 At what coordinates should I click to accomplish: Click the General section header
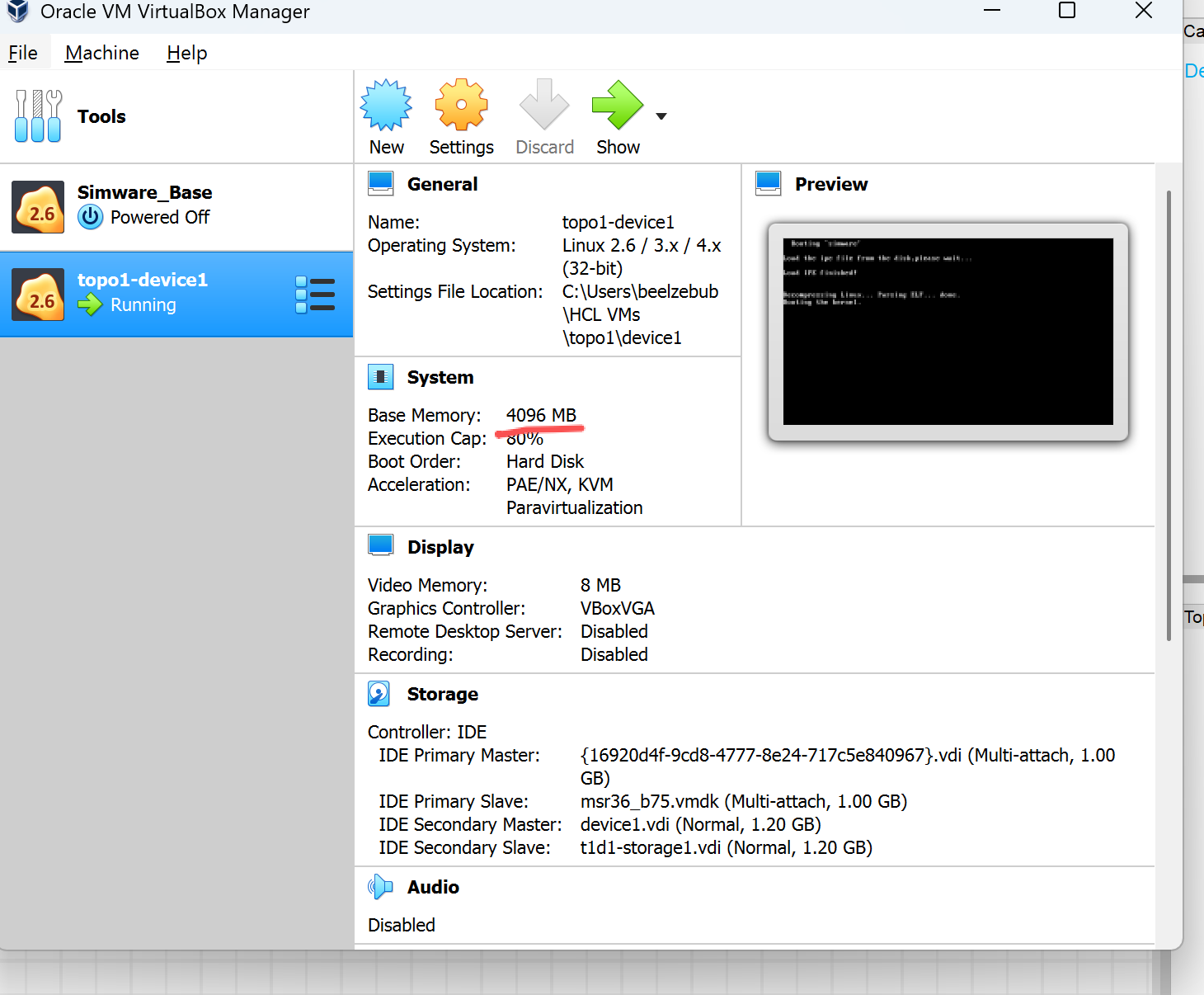click(442, 184)
